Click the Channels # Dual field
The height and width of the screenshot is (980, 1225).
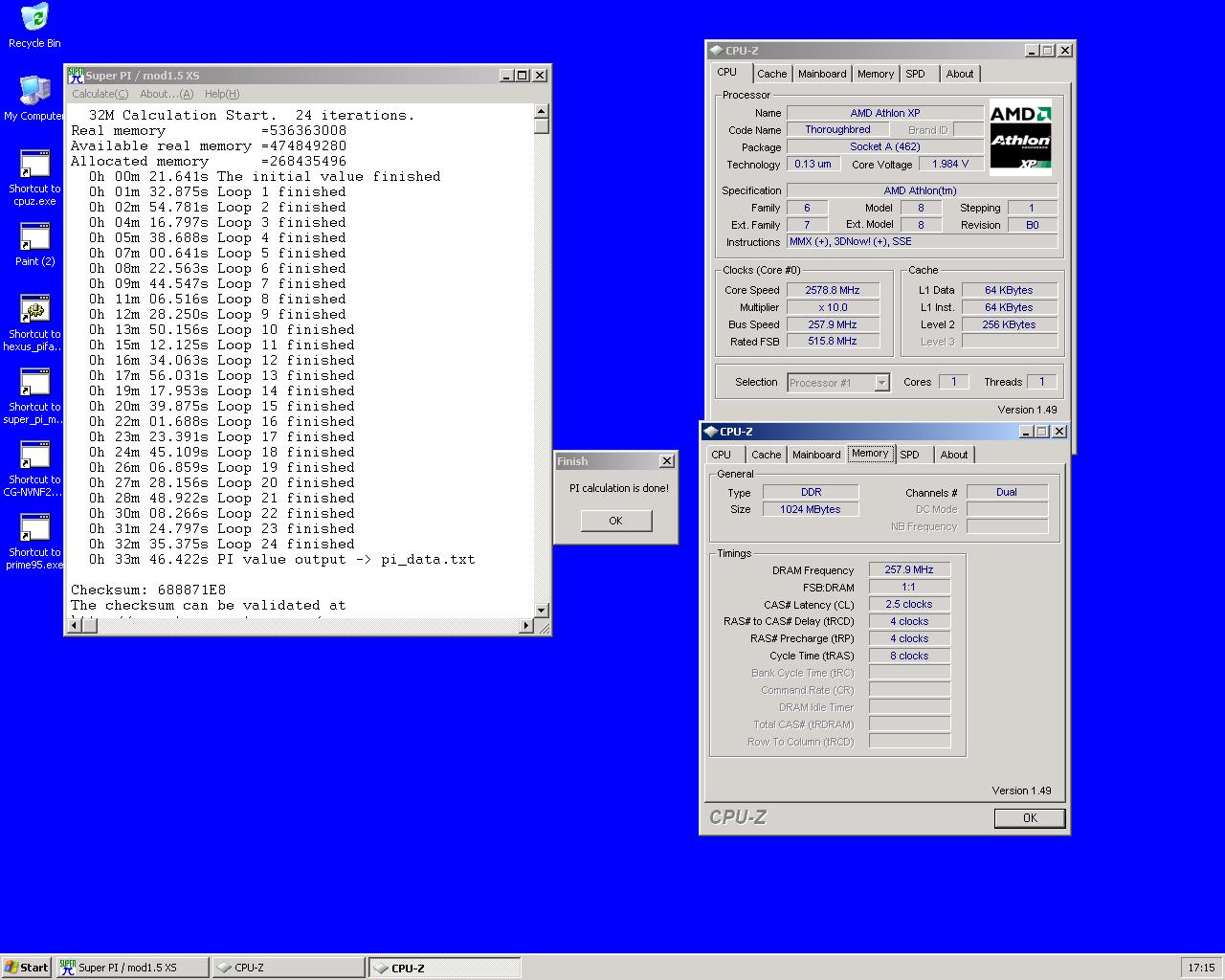1007,492
